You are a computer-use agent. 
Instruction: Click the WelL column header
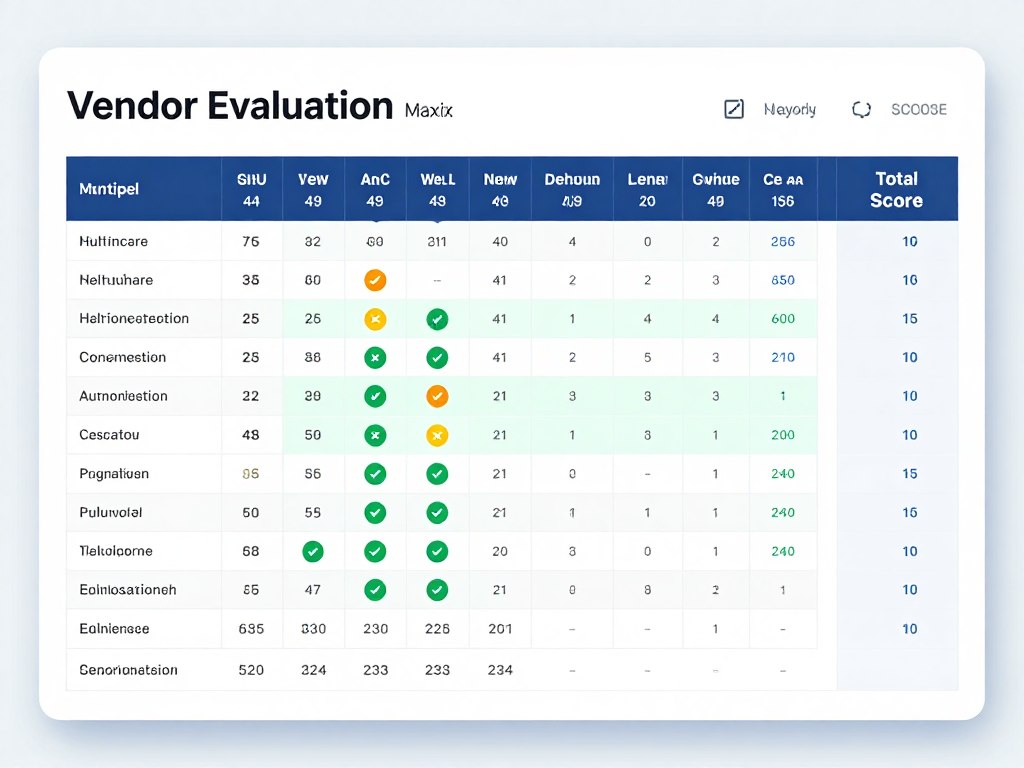(438, 190)
